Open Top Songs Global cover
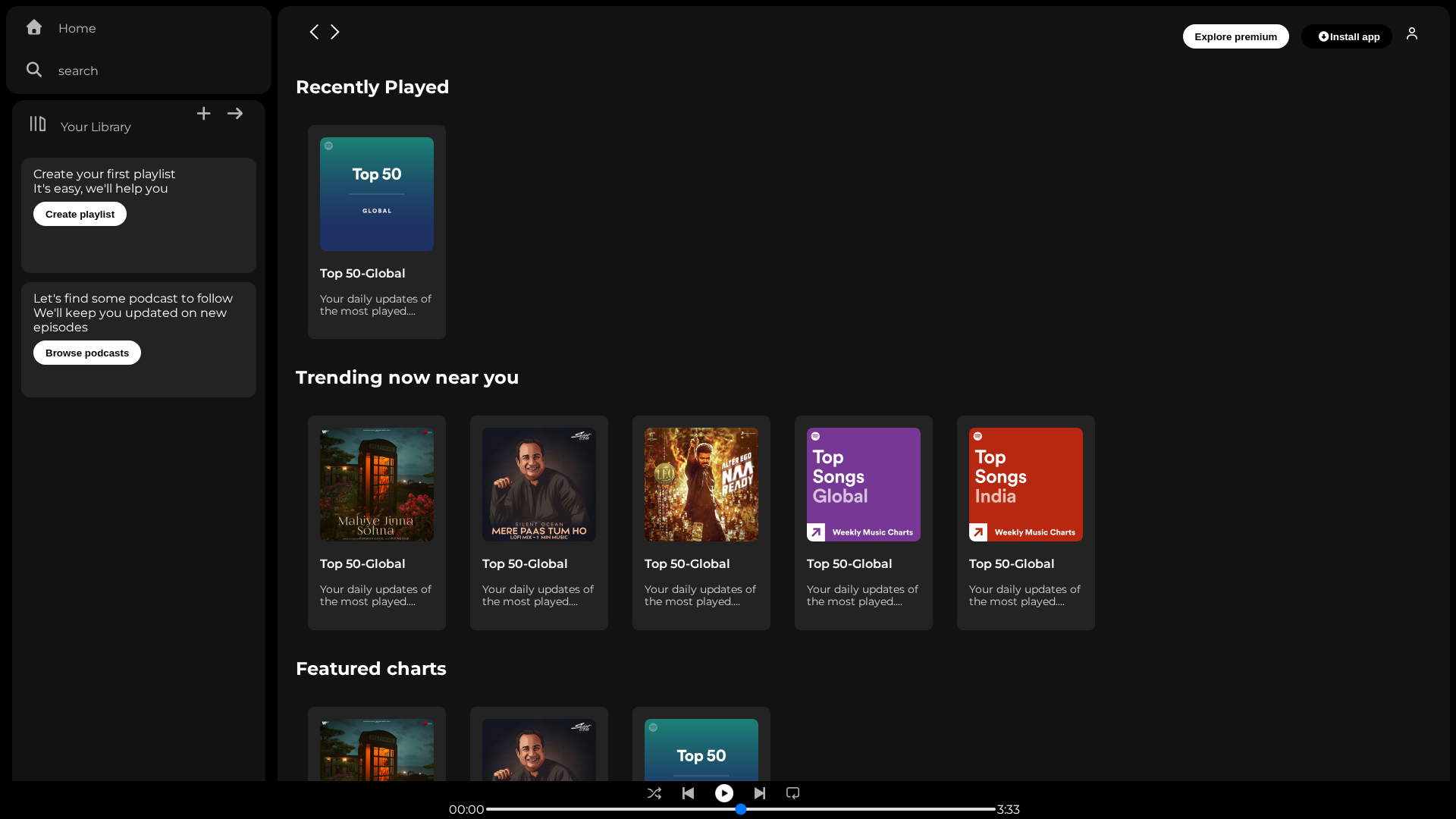Viewport: 1456px width, 819px height. point(864,485)
